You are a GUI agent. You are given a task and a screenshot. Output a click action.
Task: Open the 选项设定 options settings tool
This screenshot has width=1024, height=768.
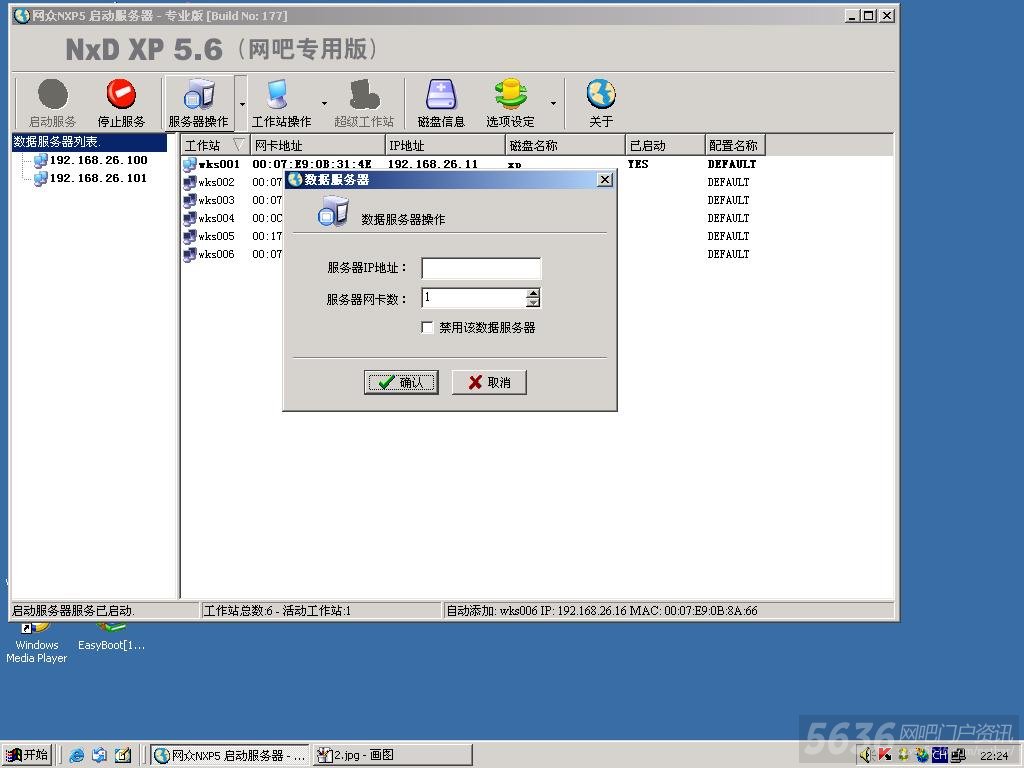point(510,103)
